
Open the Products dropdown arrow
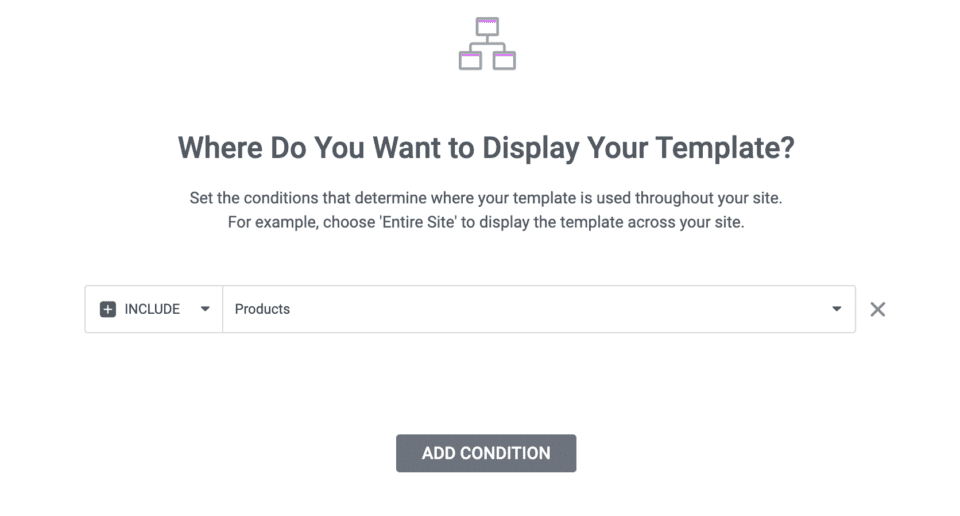[837, 309]
